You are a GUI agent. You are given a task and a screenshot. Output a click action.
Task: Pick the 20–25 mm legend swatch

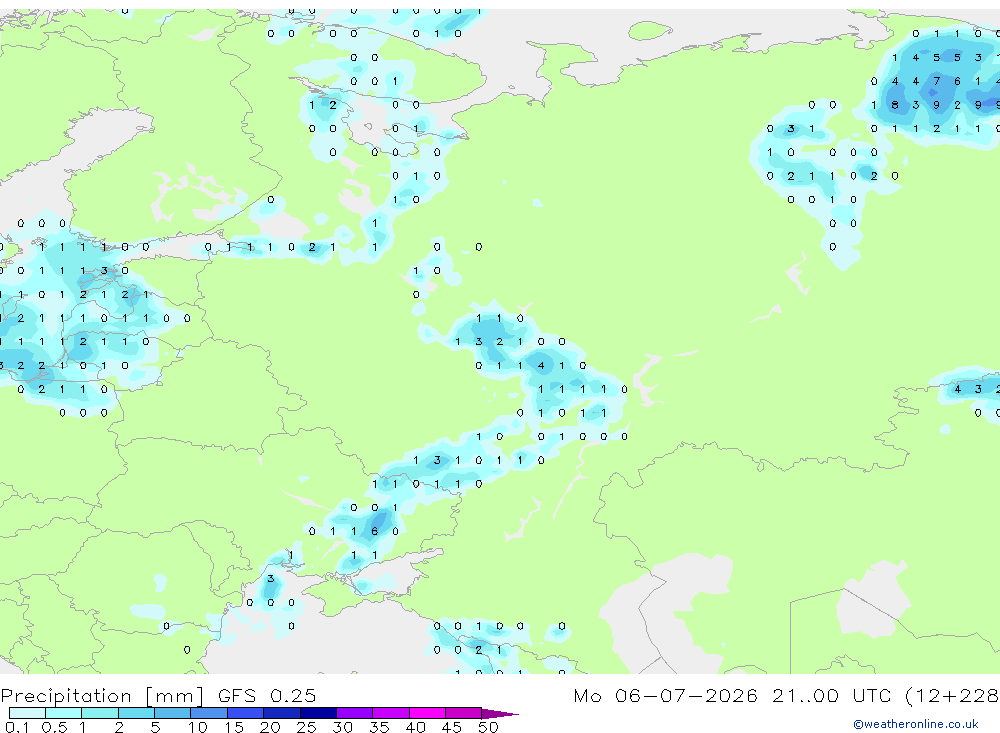point(281,713)
